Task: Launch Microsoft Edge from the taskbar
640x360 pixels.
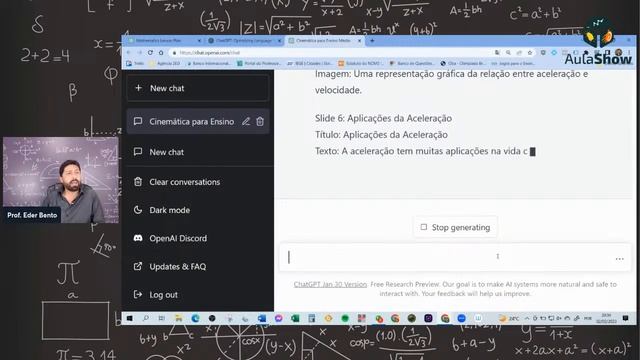Action: point(195,318)
